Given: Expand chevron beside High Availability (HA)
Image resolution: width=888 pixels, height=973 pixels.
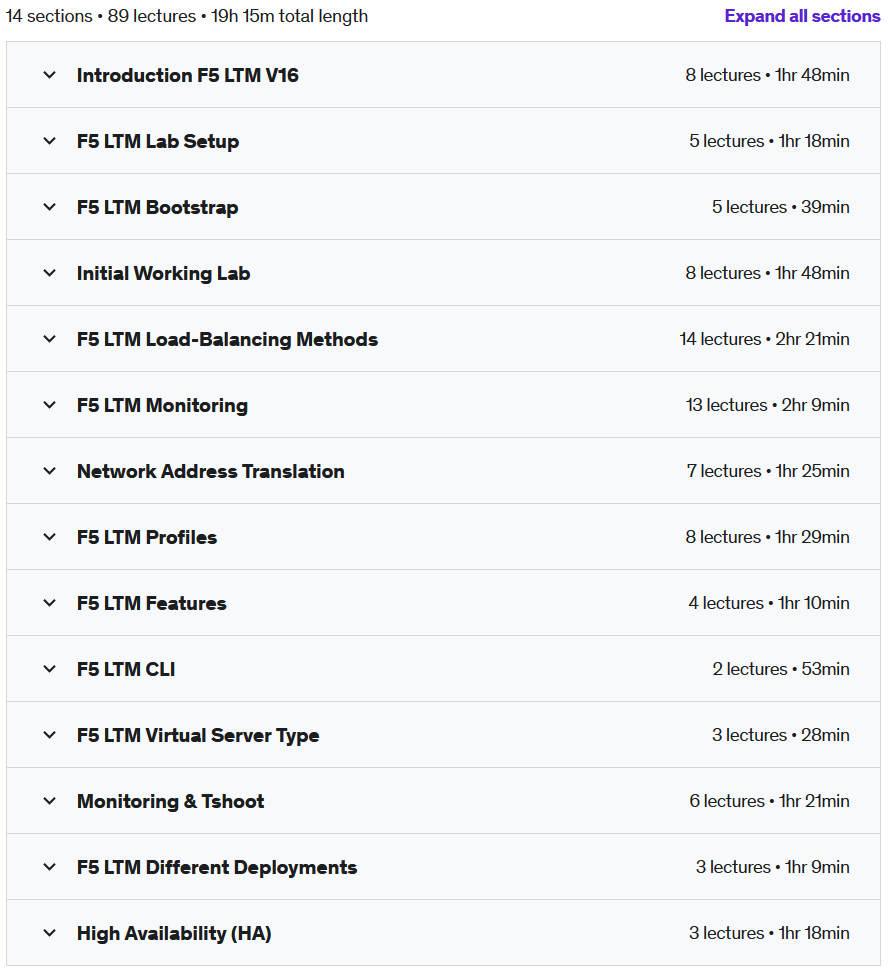Looking at the screenshot, I should [x=50, y=933].
